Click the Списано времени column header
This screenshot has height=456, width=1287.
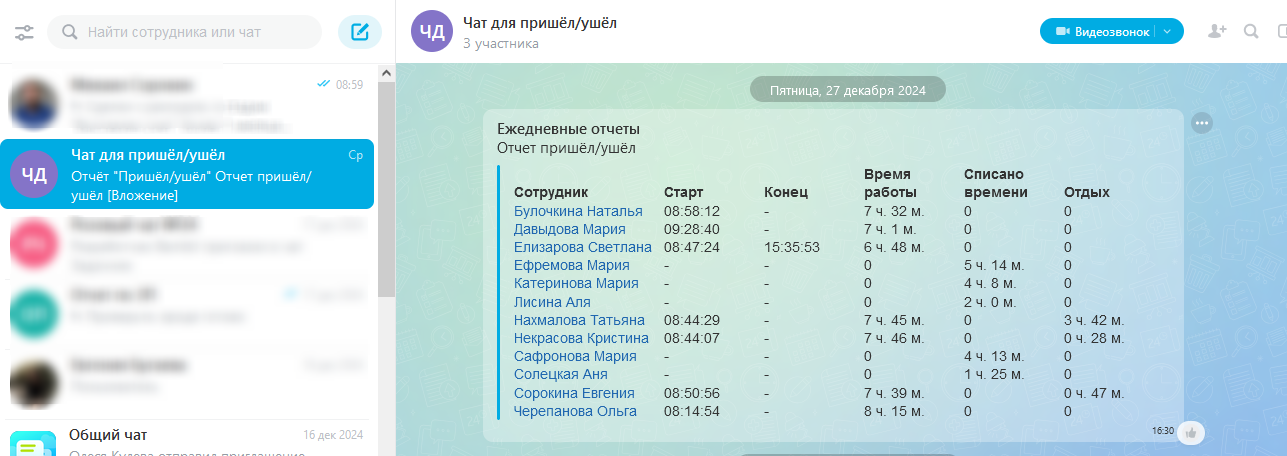pyautogui.click(x=996, y=183)
